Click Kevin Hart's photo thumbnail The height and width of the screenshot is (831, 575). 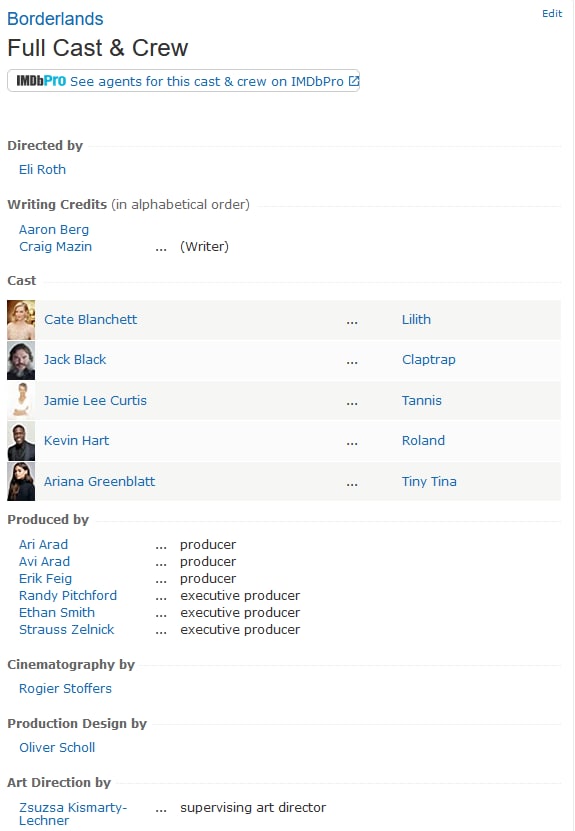pos(21,441)
